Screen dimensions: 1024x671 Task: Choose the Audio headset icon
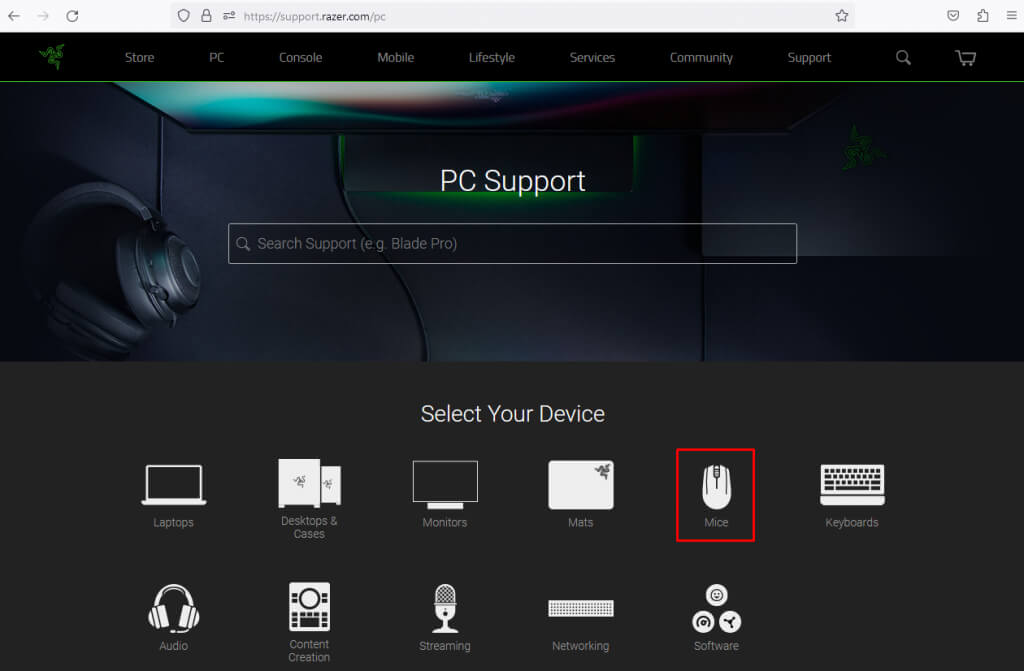click(x=174, y=608)
